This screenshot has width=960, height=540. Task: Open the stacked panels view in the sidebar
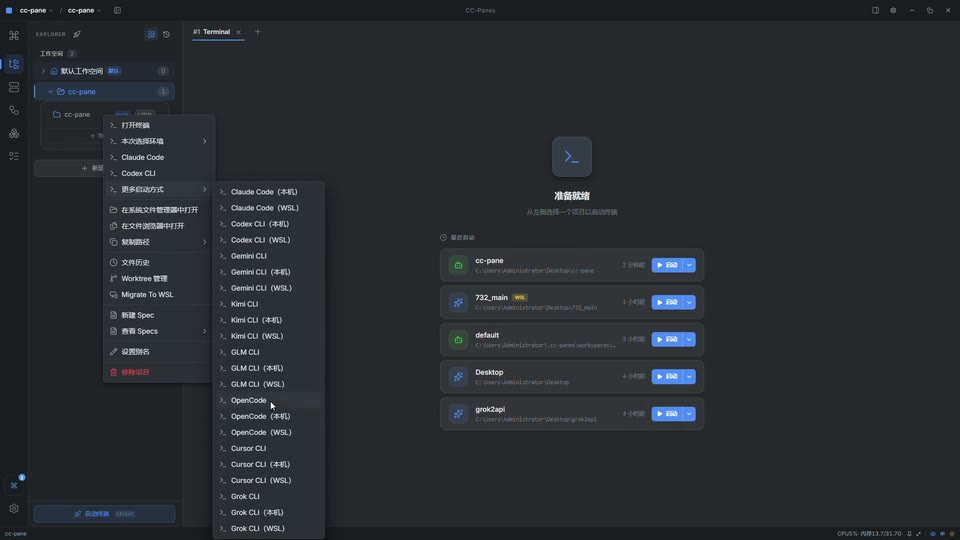(x=13, y=87)
